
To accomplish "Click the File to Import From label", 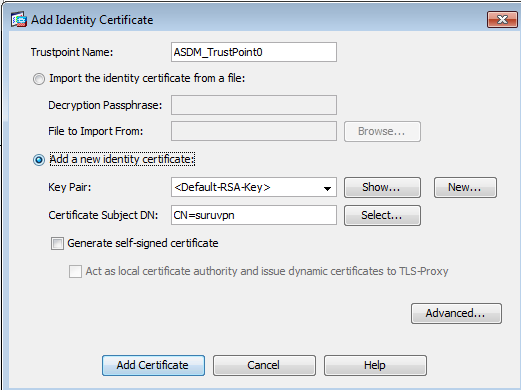I will tap(96, 131).
